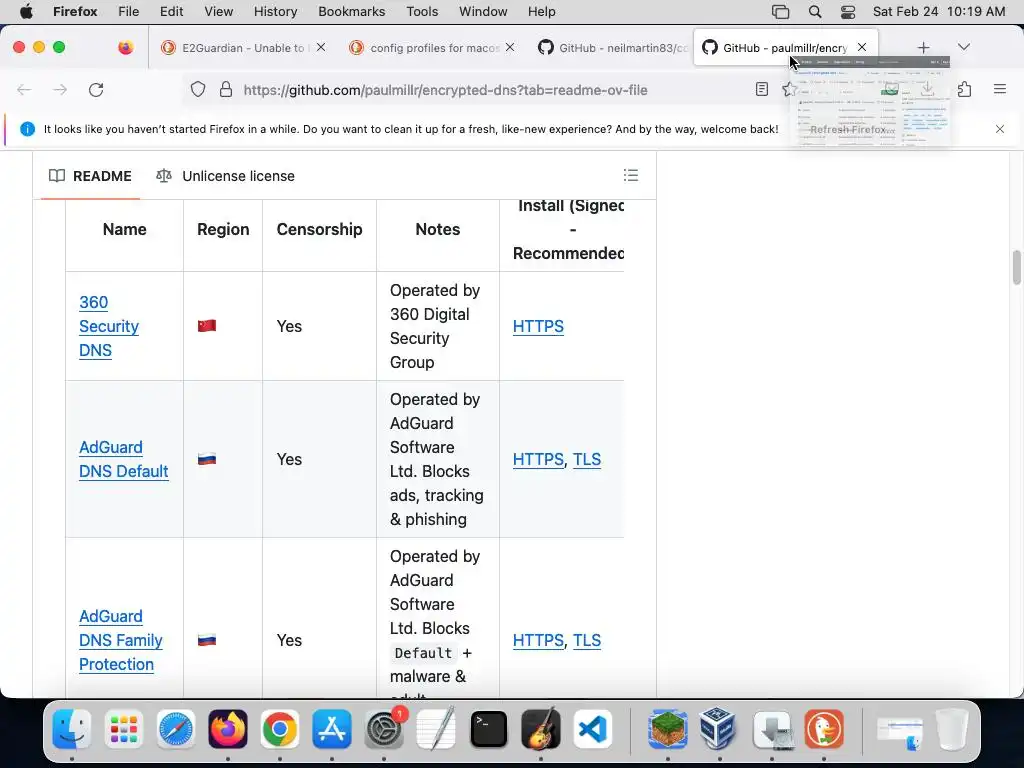Screen dimensions: 1024x768
Task: Click the Region column header
Action: pos(223,229)
